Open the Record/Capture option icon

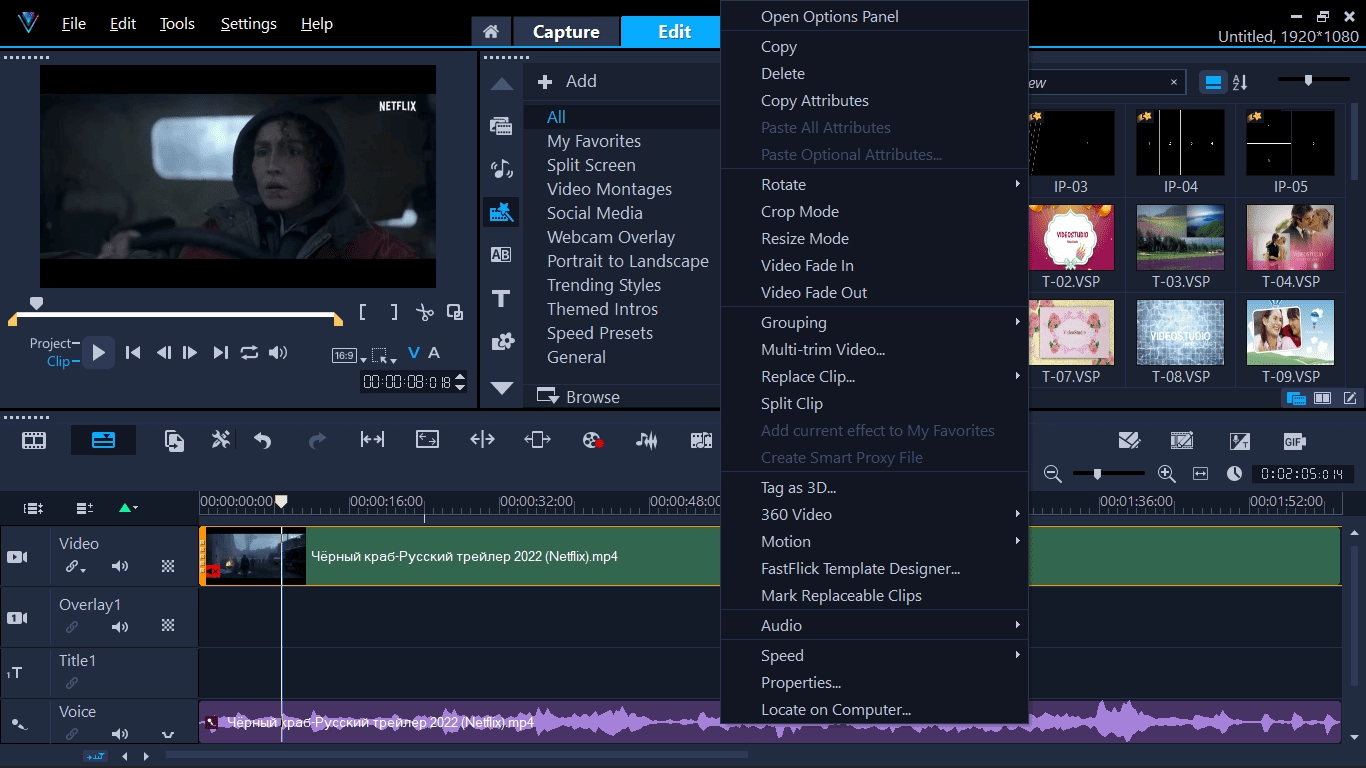pos(592,440)
